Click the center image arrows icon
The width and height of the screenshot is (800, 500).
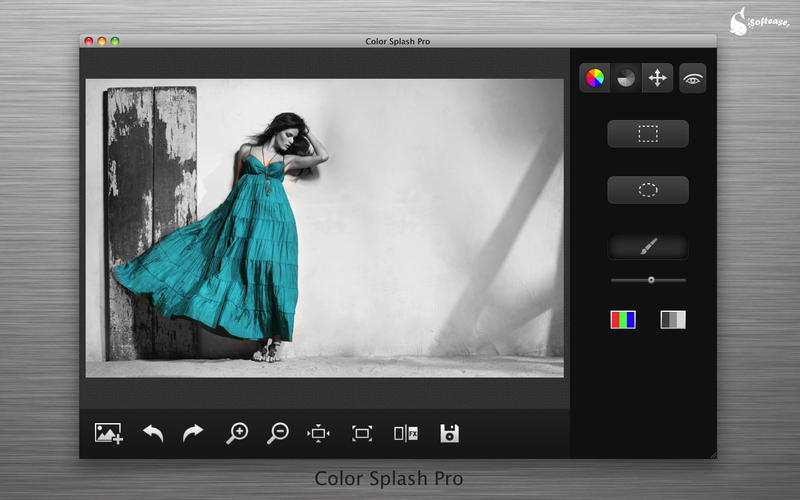319,433
